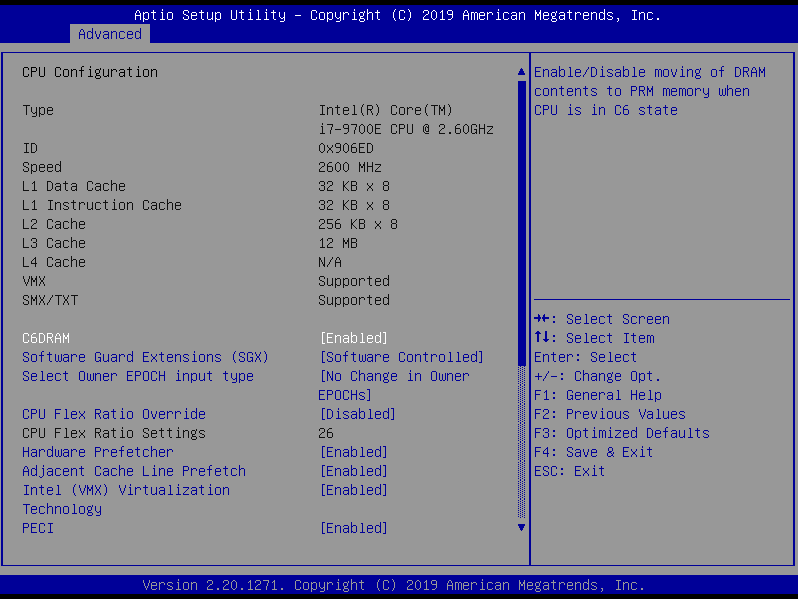This screenshot has width=798, height=599.
Task: Select the PECI setting label
Action: tap(38, 528)
